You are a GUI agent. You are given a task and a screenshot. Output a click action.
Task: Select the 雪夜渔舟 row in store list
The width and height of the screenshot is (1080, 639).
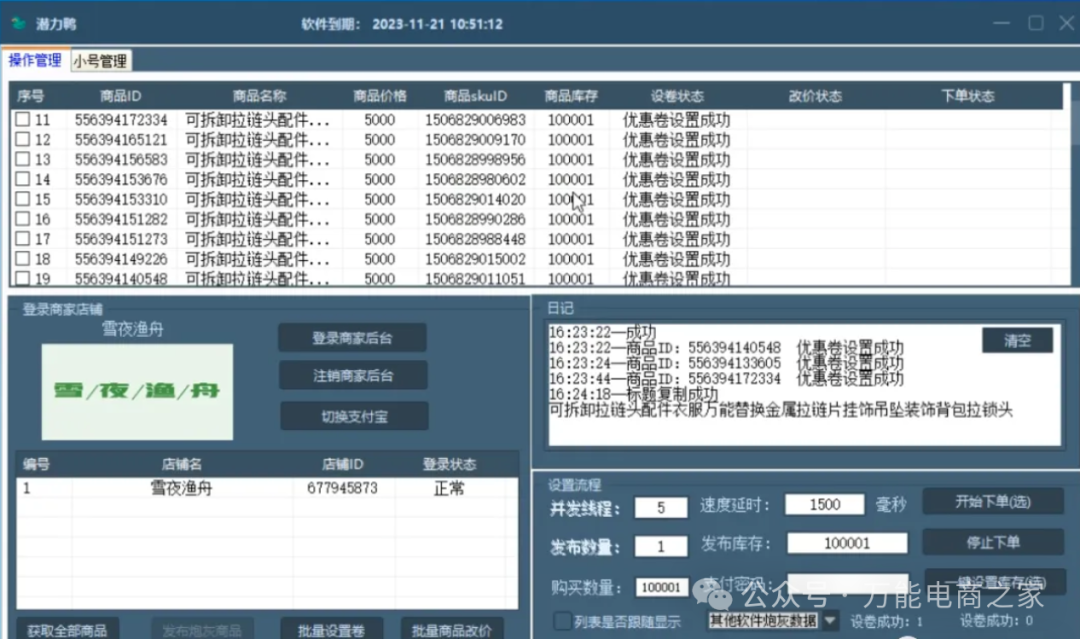point(180,489)
